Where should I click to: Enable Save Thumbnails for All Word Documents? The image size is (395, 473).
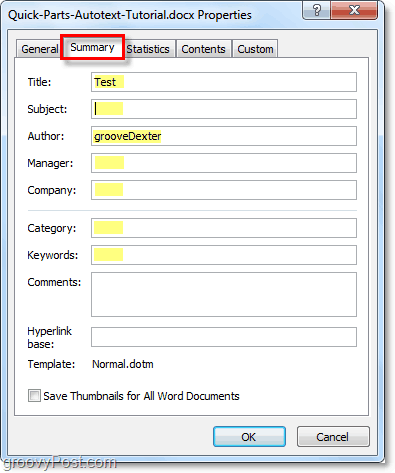point(34,396)
